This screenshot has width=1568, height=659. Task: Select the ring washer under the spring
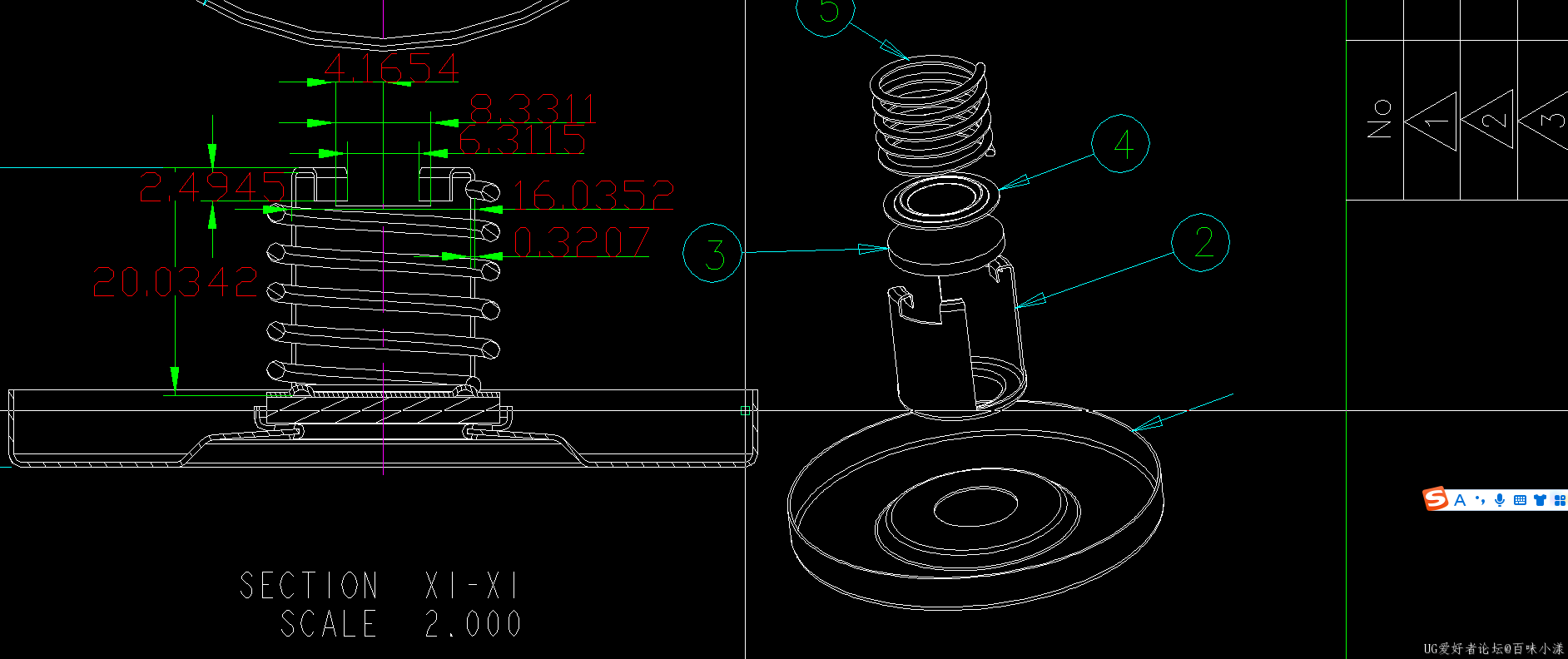coord(941,201)
